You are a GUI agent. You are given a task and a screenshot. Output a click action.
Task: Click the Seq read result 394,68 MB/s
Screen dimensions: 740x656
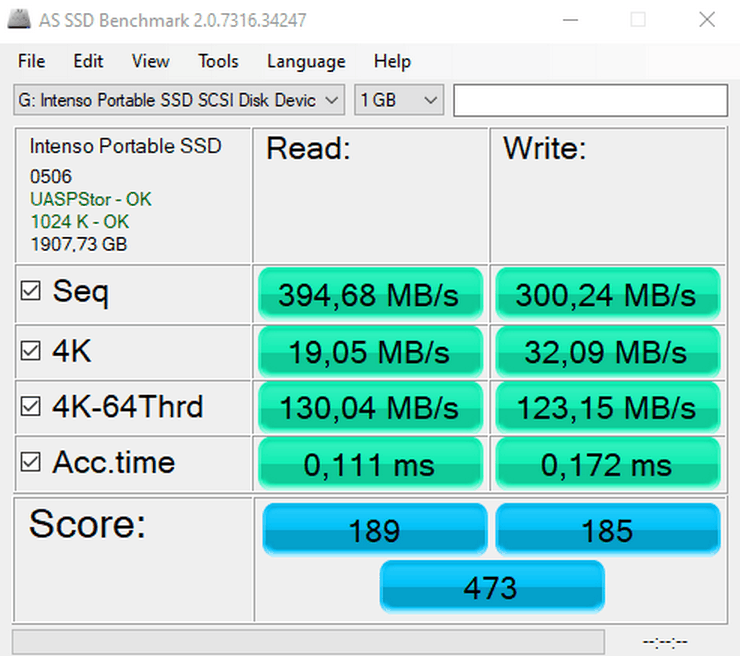pyautogui.click(x=371, y=295)
